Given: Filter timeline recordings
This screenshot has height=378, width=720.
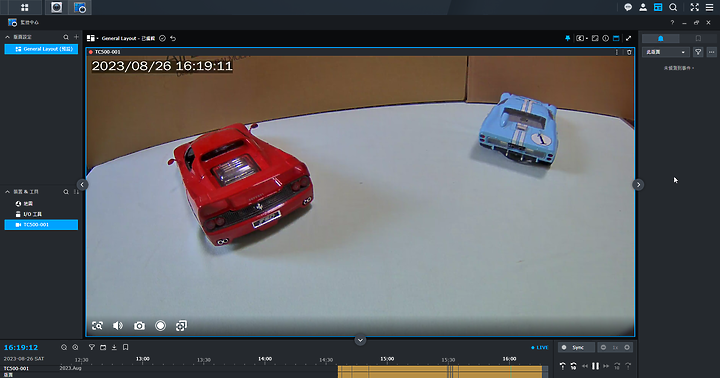Looking at the screenshot, I should tap(91, 348).
